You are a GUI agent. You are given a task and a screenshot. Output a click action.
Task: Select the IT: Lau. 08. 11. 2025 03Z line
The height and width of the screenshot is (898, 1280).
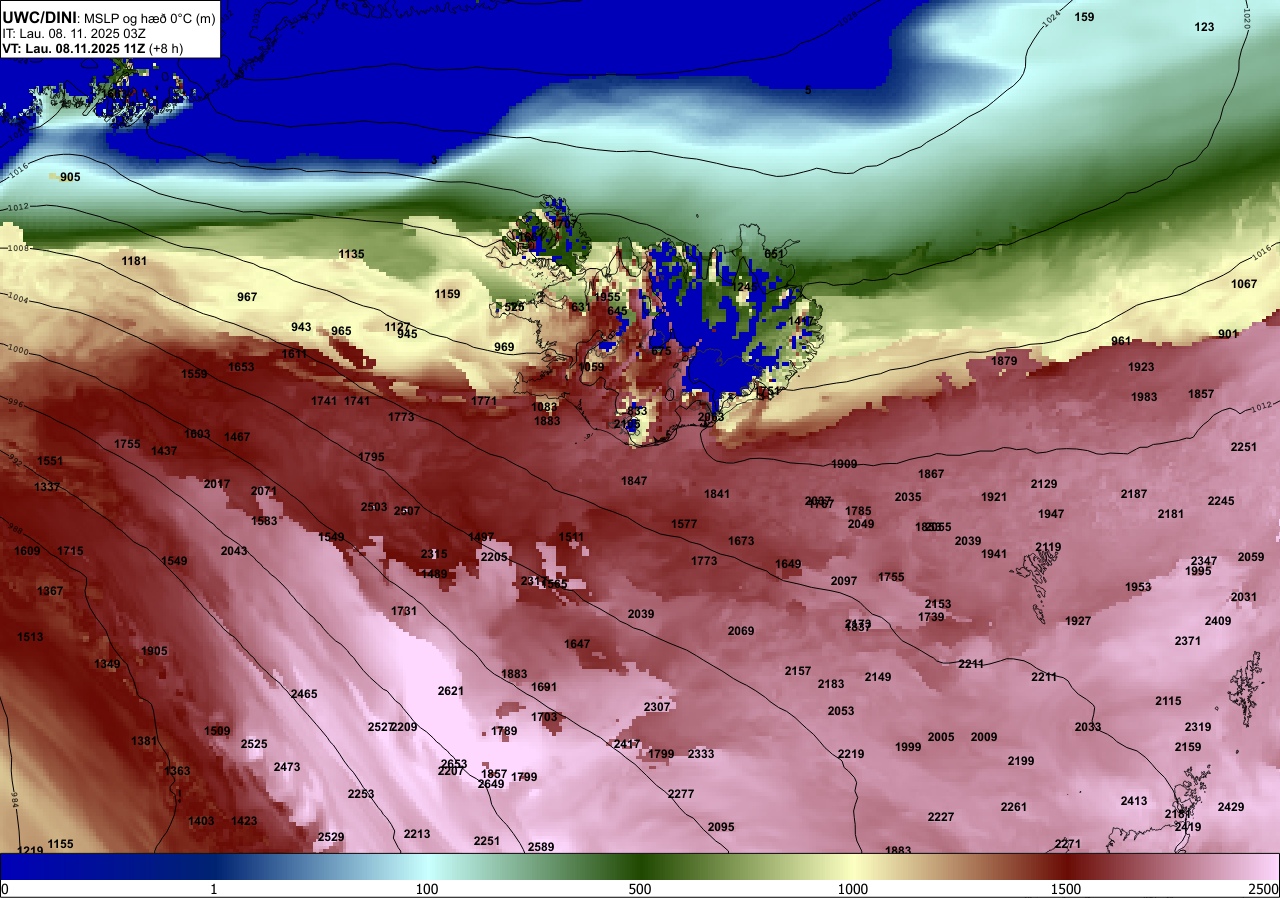point(74,33)
